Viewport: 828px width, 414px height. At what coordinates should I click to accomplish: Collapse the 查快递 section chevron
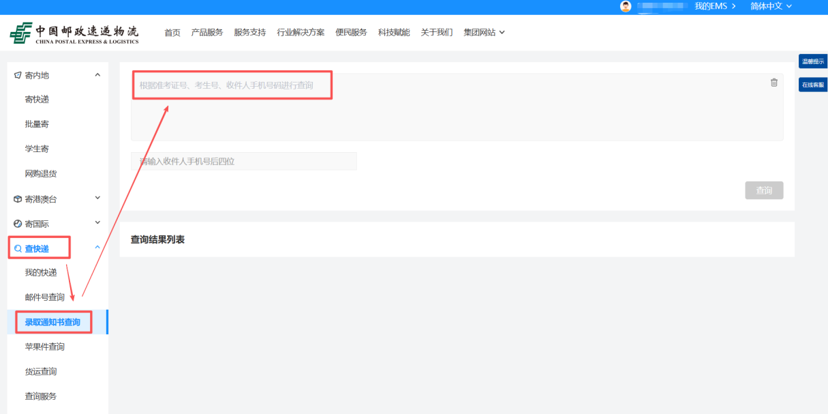pos(97,247)
